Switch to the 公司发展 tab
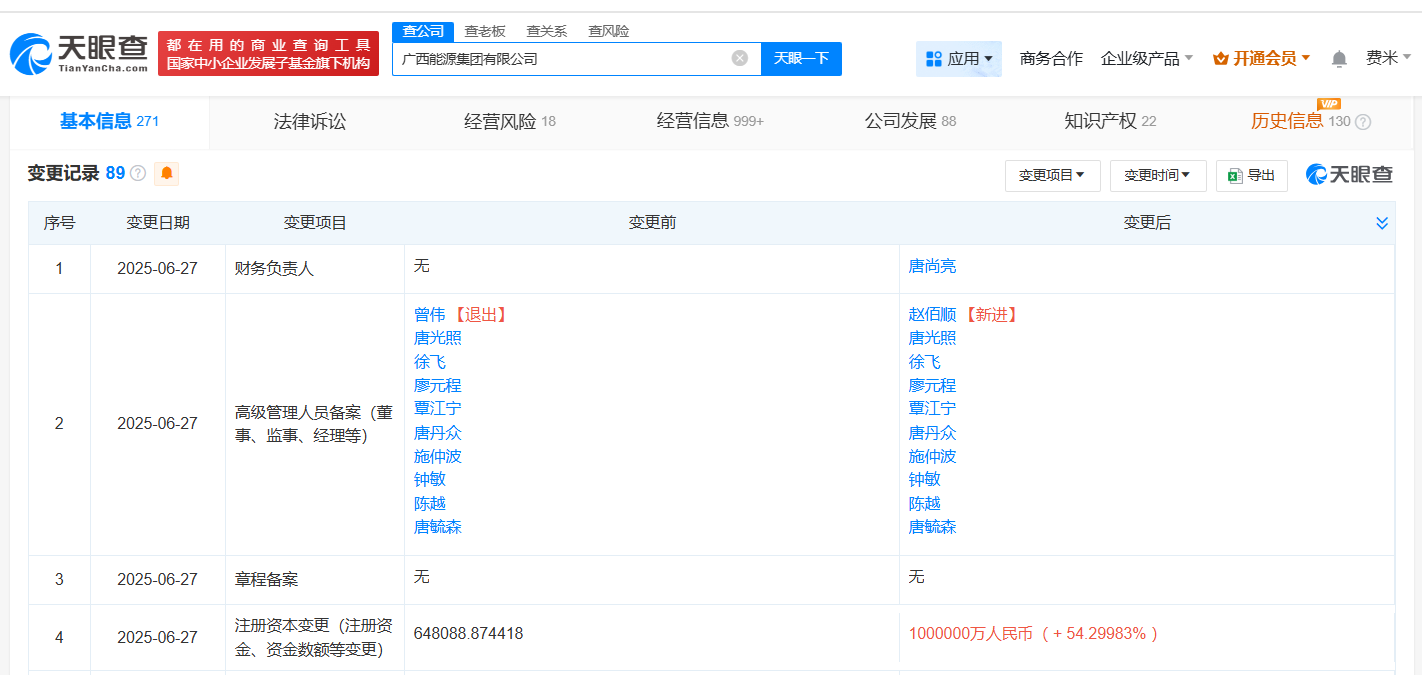Viewport: 1422px width, 675px height. coord(910,122)
